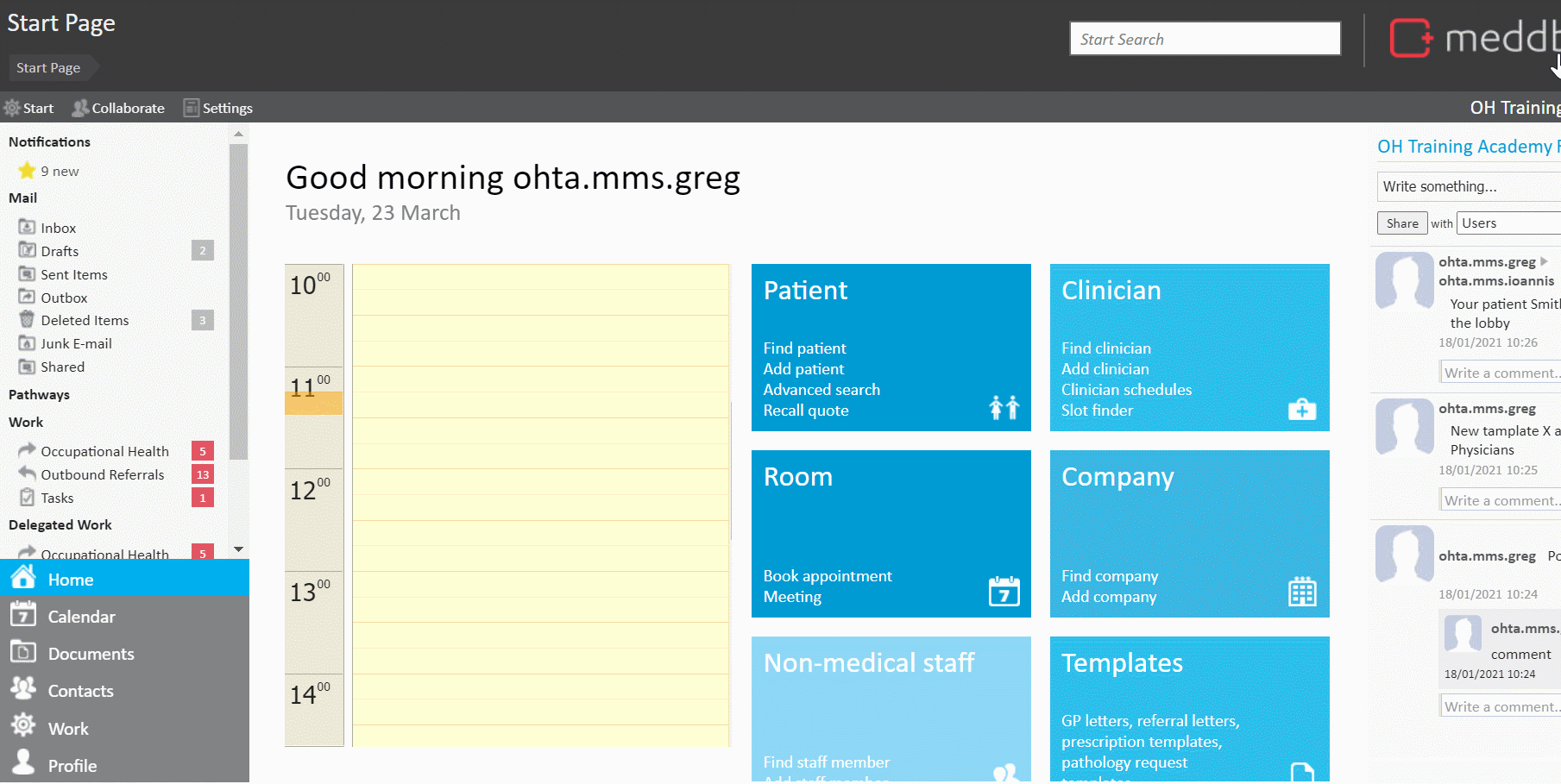Open the Collaborate menu
The image size is (1561, 784).
[x=118, y=108]
